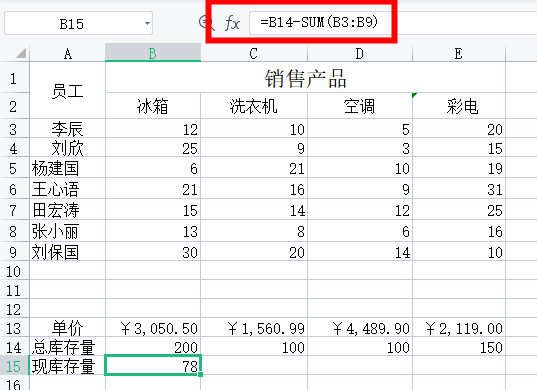Select row 15 header
537x390 pixels.
click(14, 366)
